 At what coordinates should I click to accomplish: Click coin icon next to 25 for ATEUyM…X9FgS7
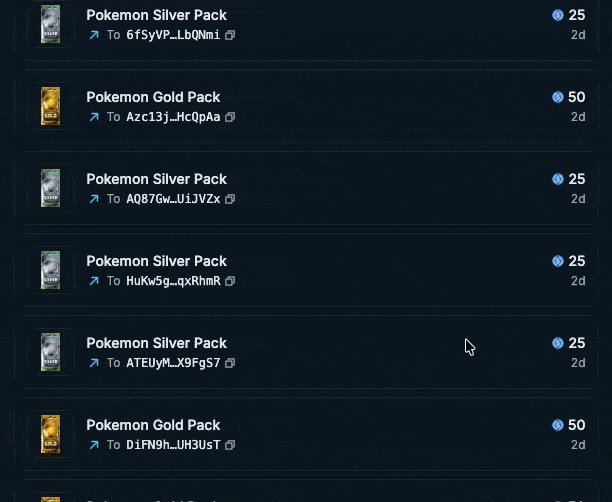[x=558, y=343]
